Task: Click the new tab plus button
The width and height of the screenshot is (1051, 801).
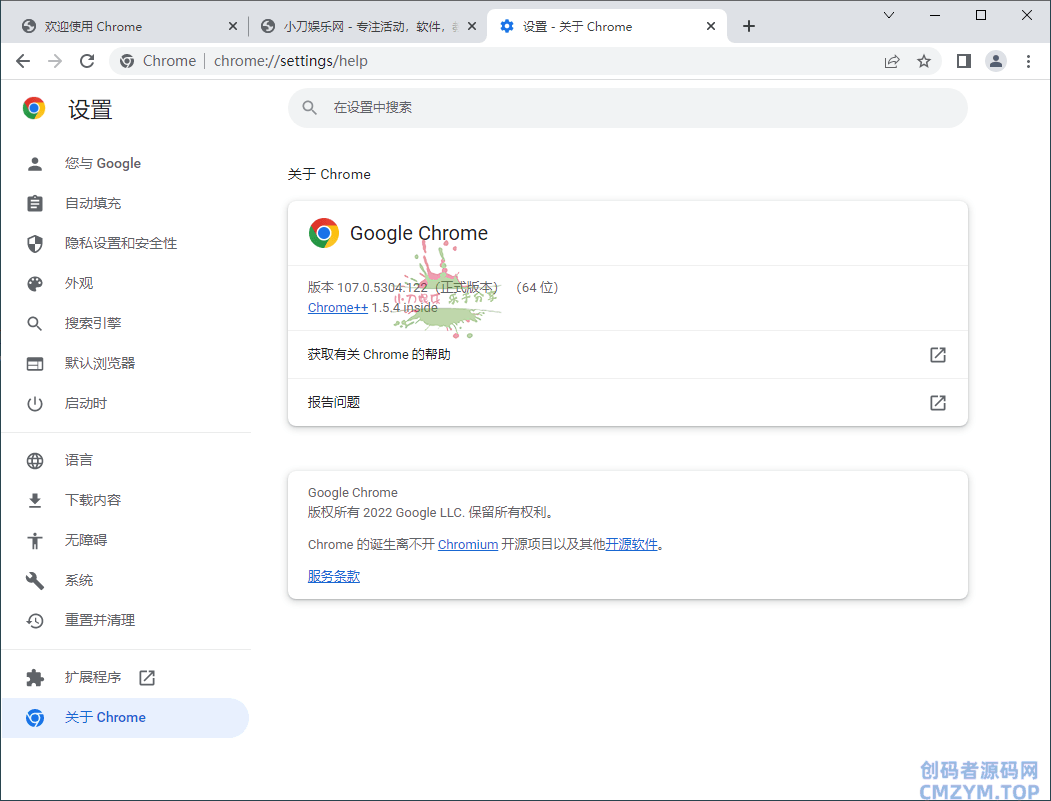Action: 749,26
